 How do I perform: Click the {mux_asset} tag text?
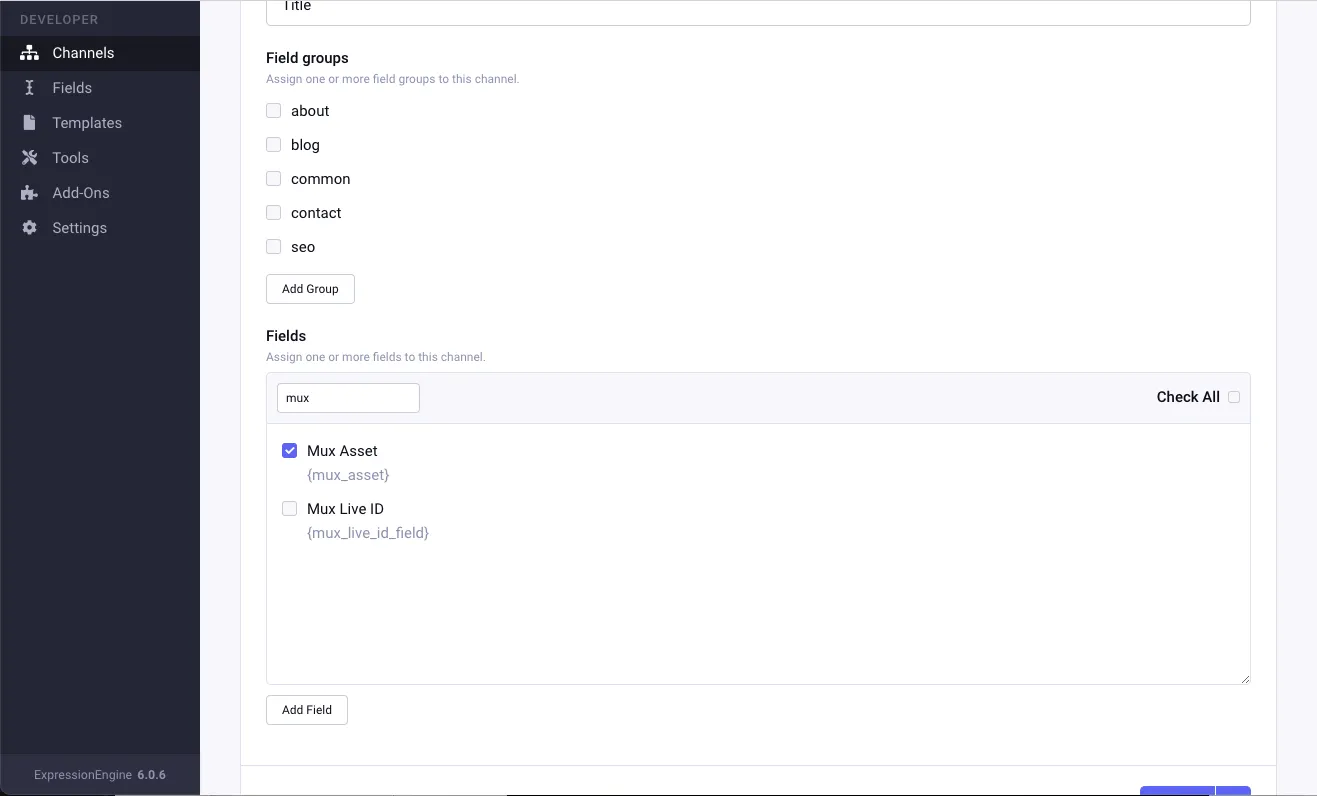(348, 475)
